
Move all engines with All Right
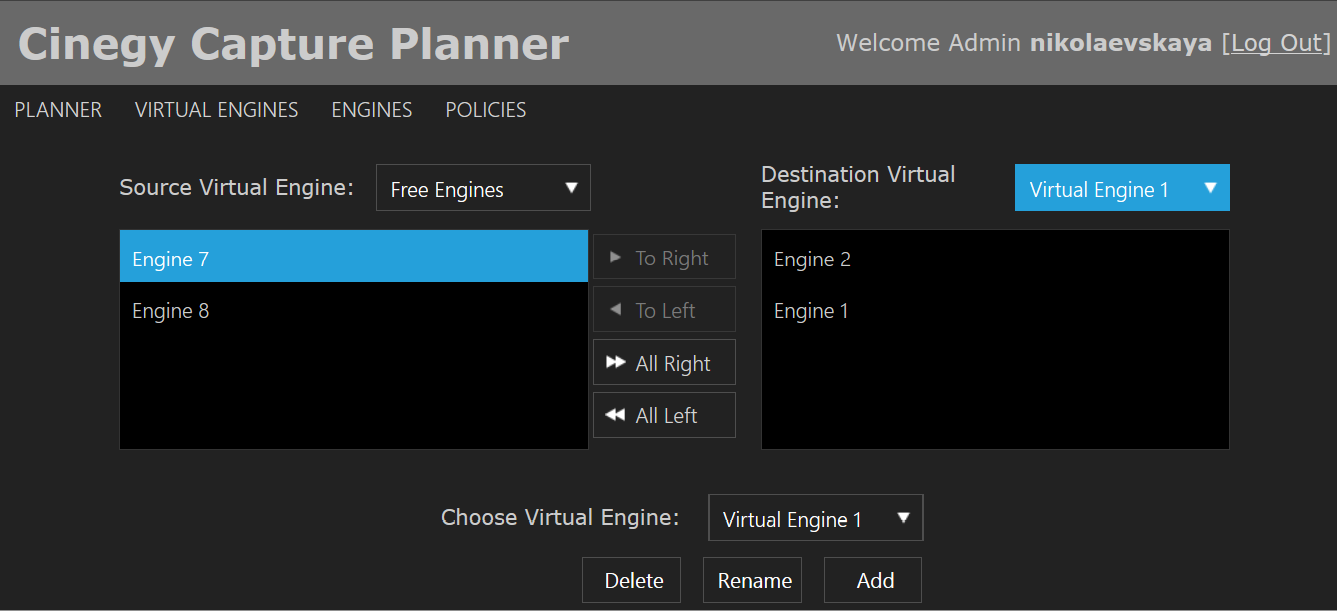click(664, 362)
